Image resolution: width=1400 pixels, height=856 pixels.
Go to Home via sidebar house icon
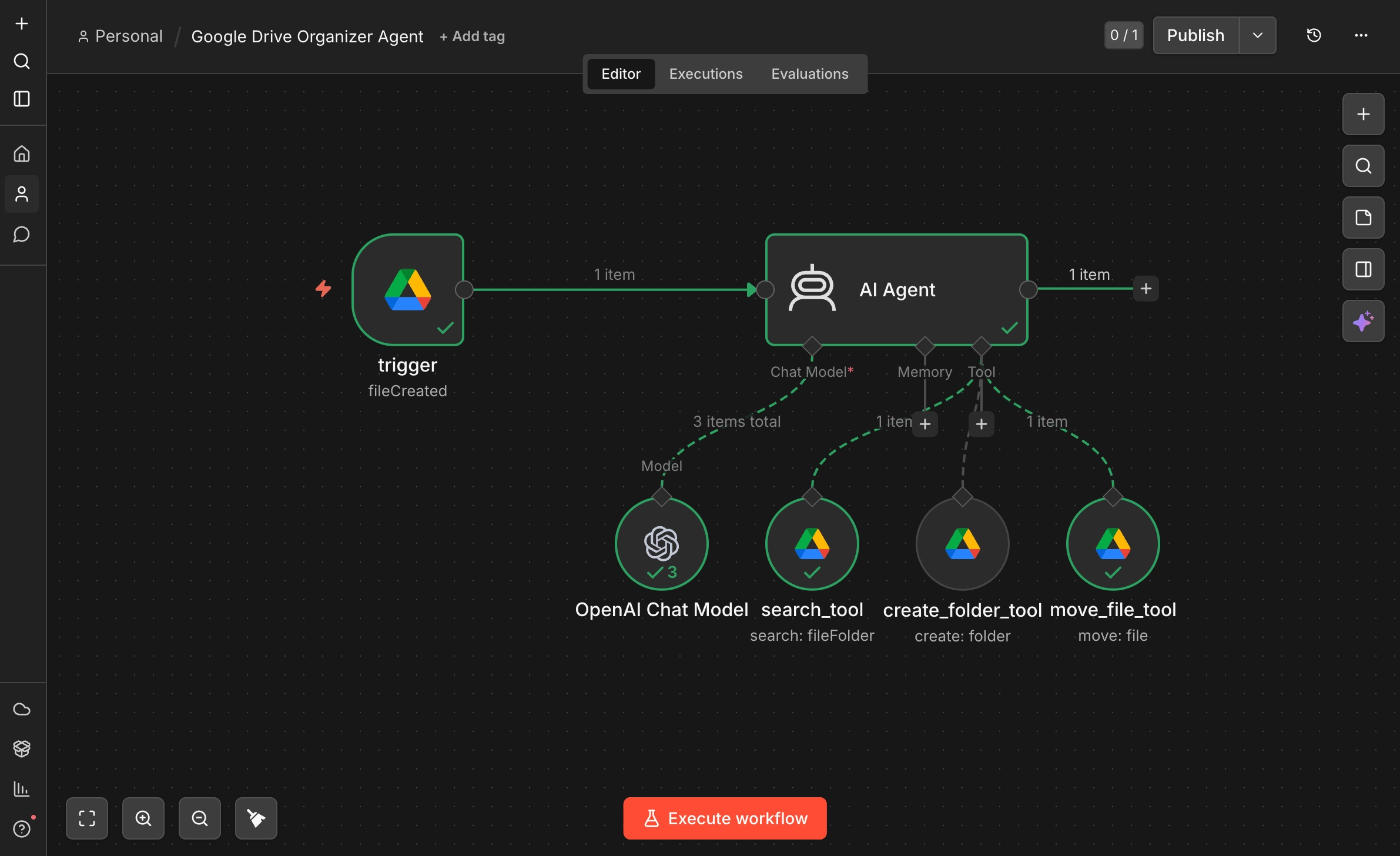(x=22, y=154)
